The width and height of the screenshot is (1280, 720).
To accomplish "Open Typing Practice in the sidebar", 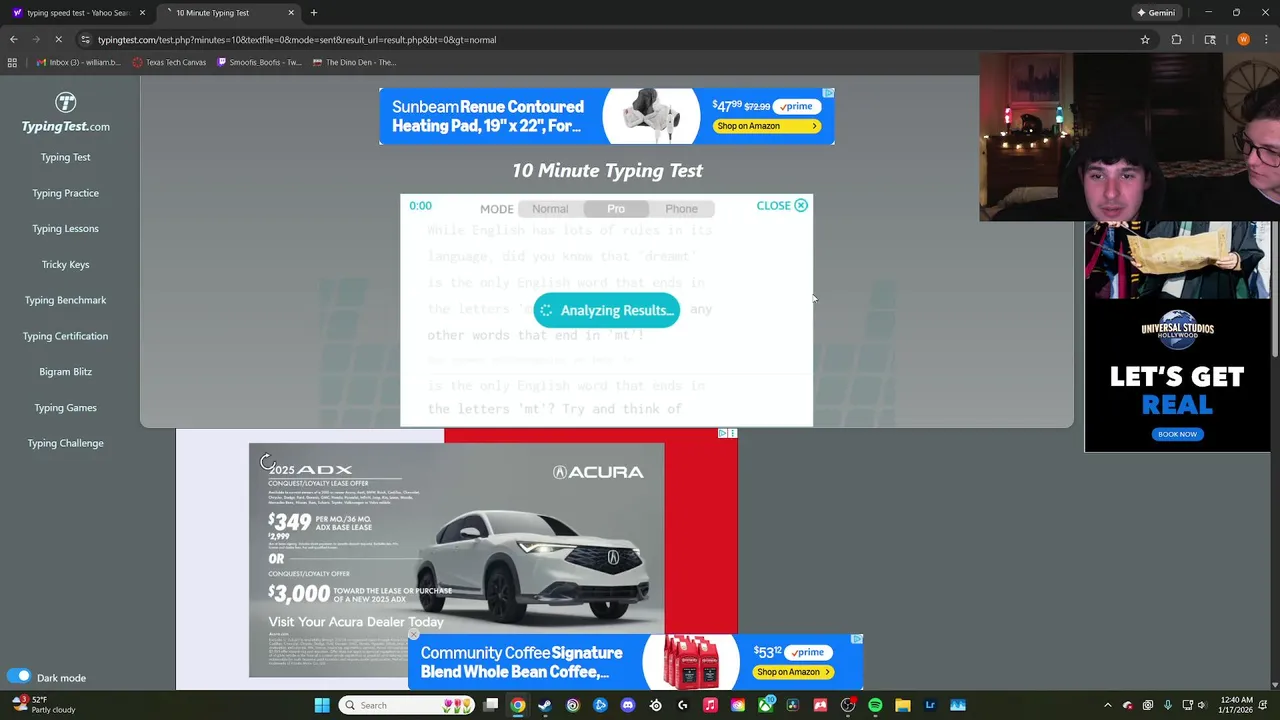I will 65,193.
